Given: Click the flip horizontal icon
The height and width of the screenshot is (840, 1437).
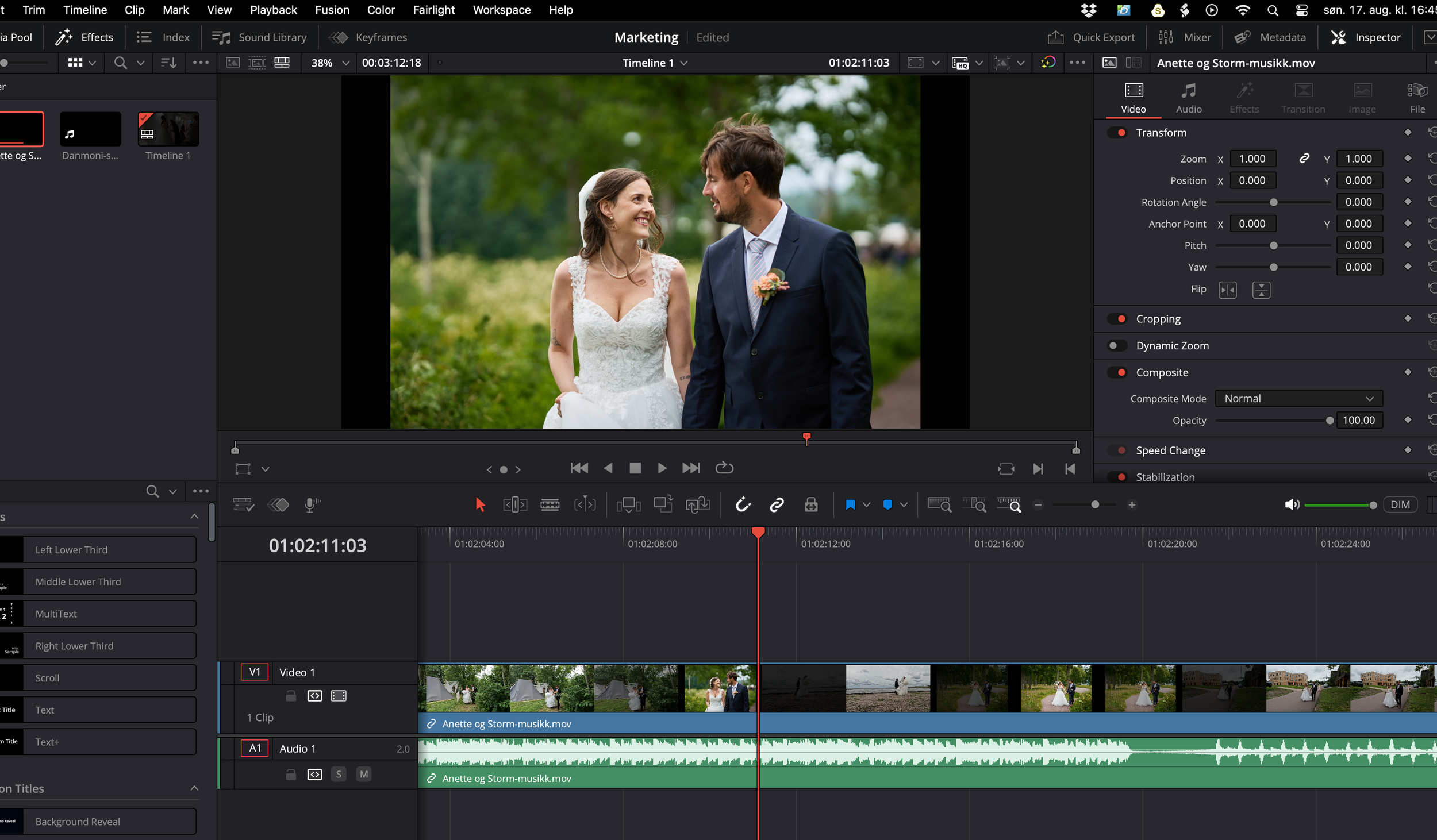Looking at the screenshot, I should [x=1227, y=290].
